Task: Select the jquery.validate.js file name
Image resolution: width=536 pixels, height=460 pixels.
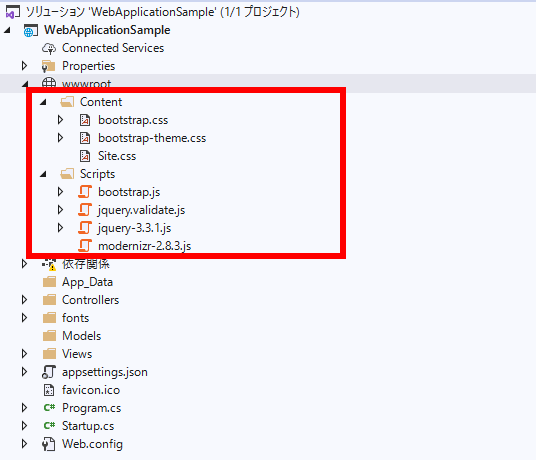Action: pyautogui.click(x=142, y=210)
